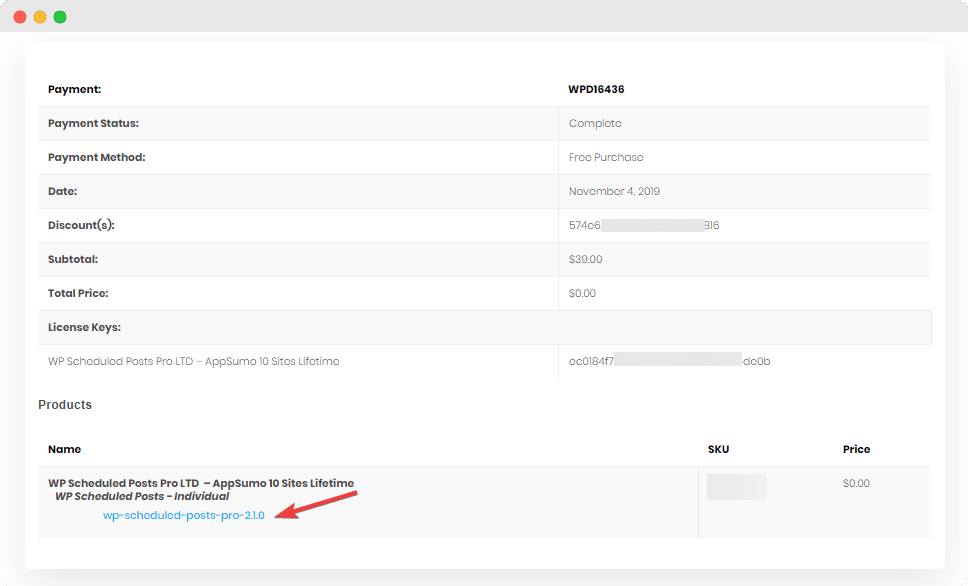Screen dimensions: 968x586
Task: Click the blurred SKU value in product row
Action: 736,487
